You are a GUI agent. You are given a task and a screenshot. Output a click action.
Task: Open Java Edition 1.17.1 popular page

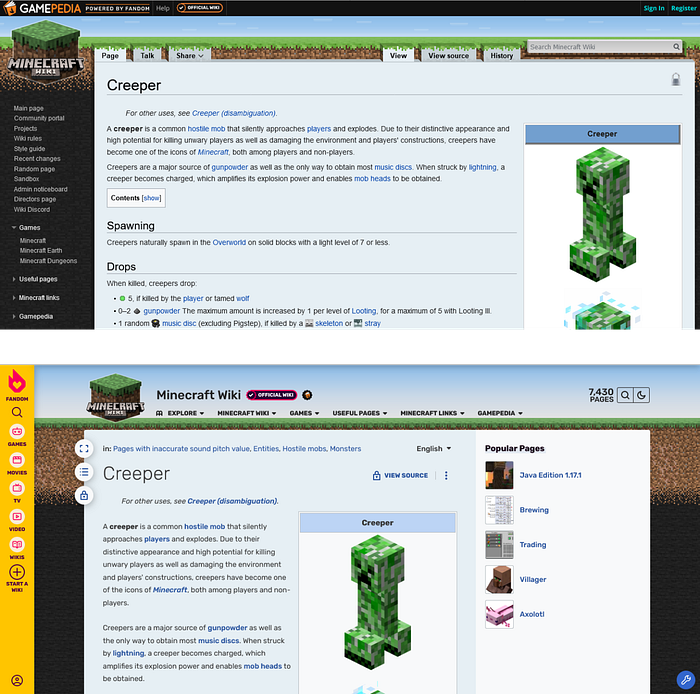(x=550, y=475)
